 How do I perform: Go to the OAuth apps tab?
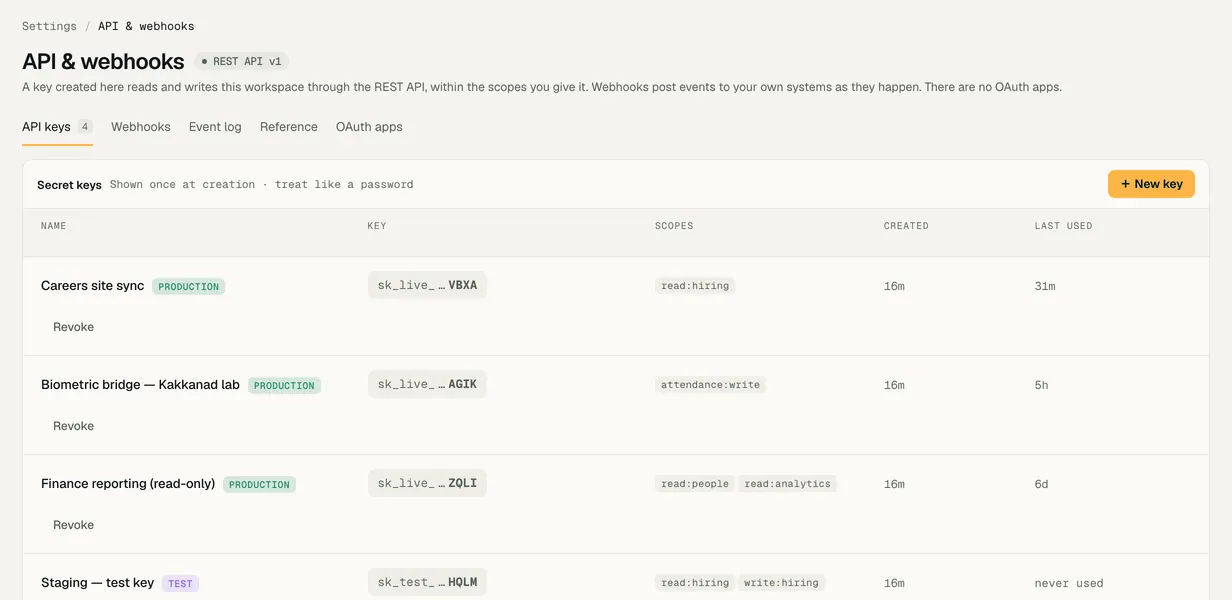(369, 127)
